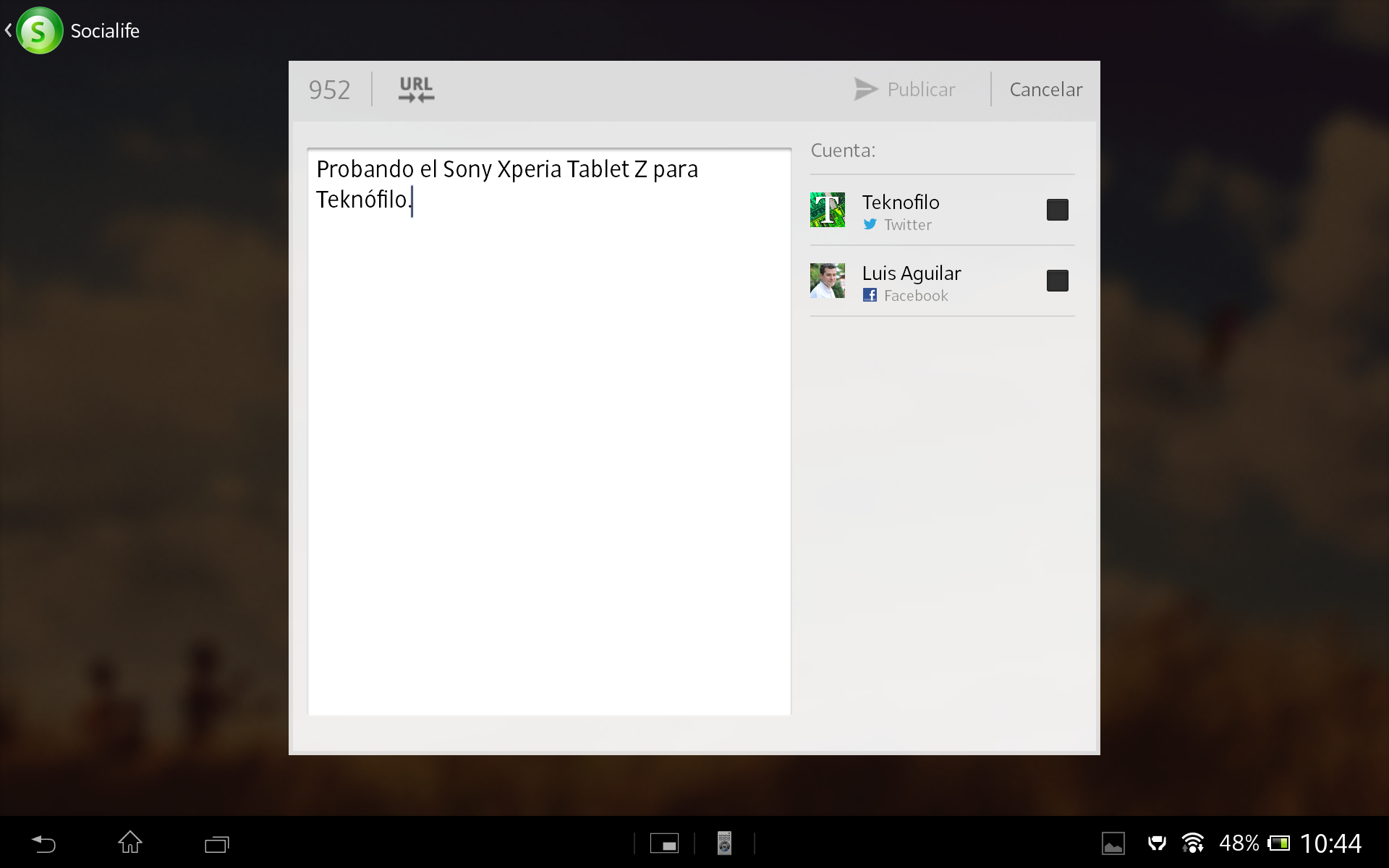Image resolution: width=1389 pixels, height=868 pixels.
Task: Click the Cancelar button
Action: pos(1045,90)
